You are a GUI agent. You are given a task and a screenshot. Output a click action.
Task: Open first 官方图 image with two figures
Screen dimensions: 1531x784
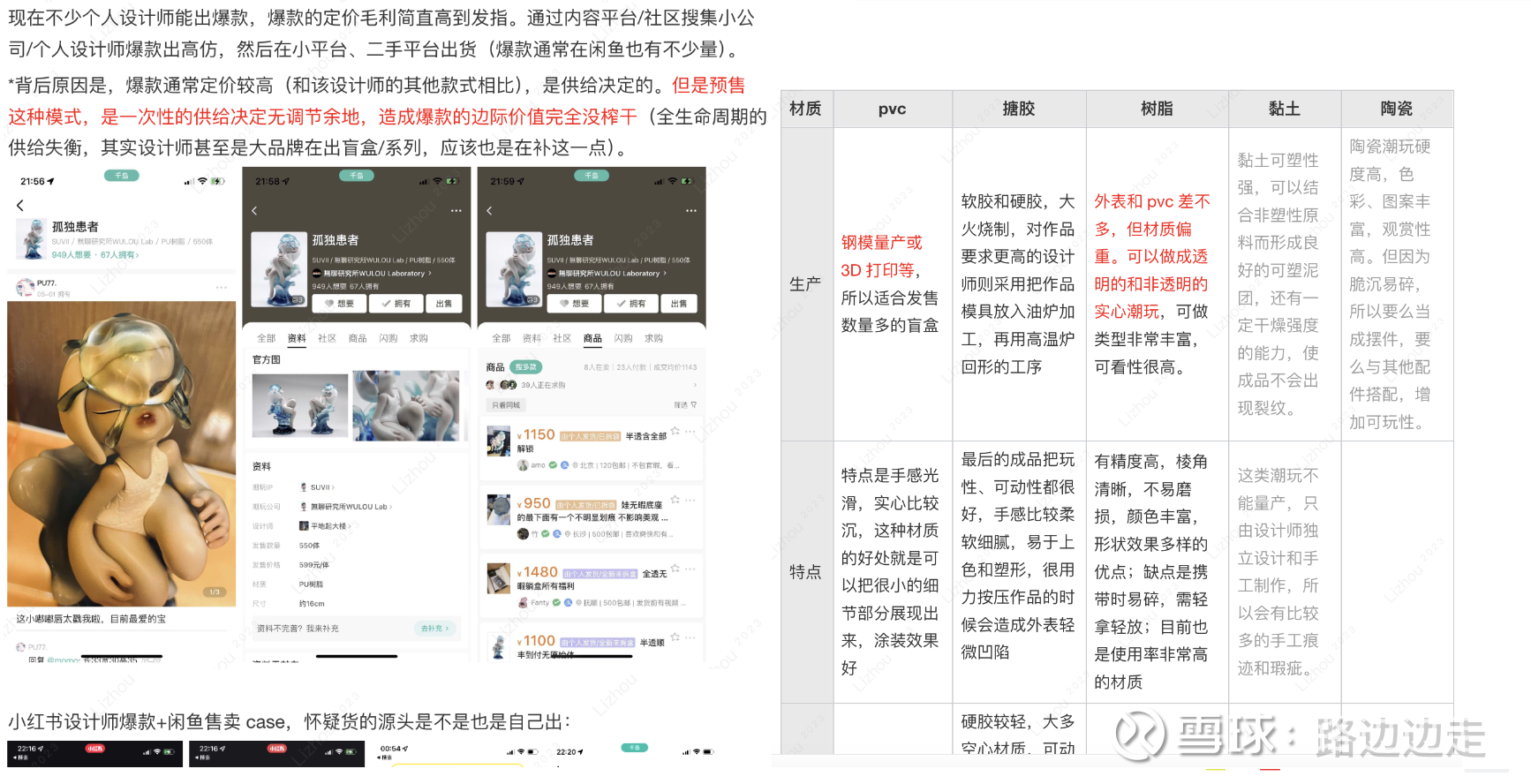300,405
